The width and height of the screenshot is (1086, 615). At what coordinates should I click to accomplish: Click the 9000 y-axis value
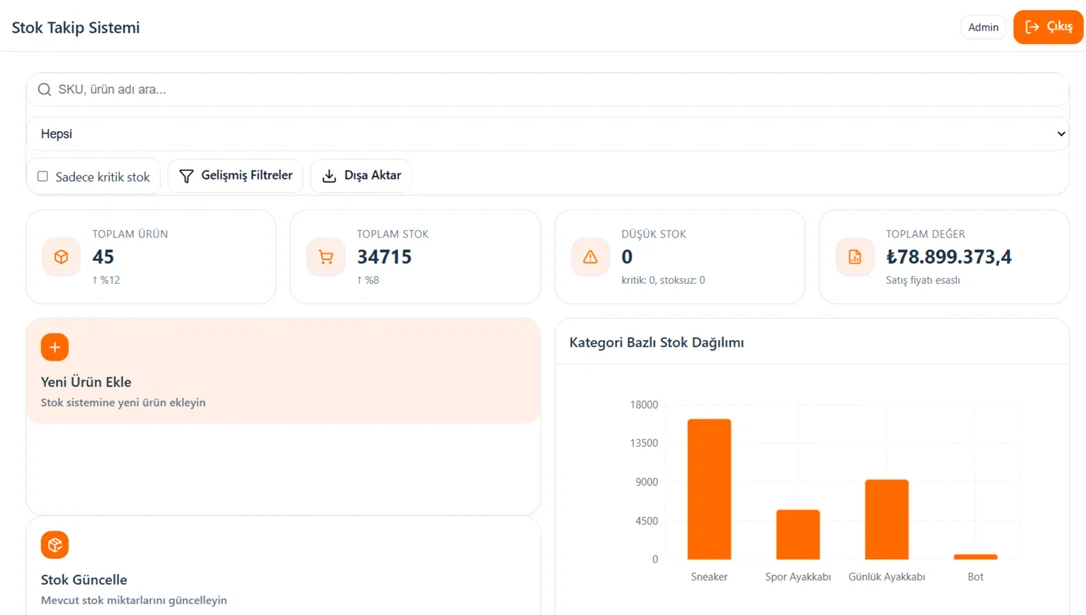647,482
